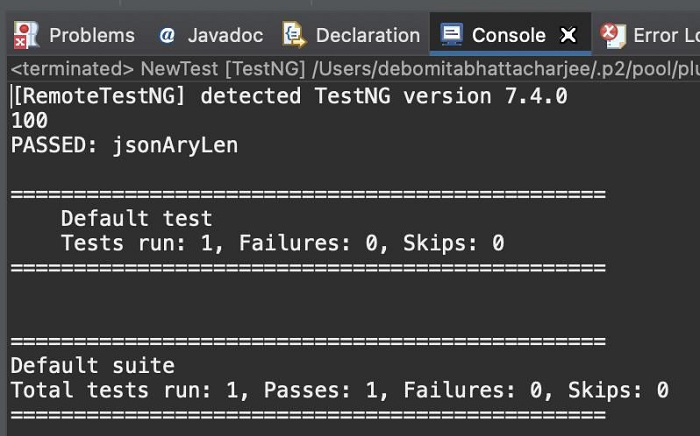
Task: Click the Total tests run line
Action: [x=339, y=390]
